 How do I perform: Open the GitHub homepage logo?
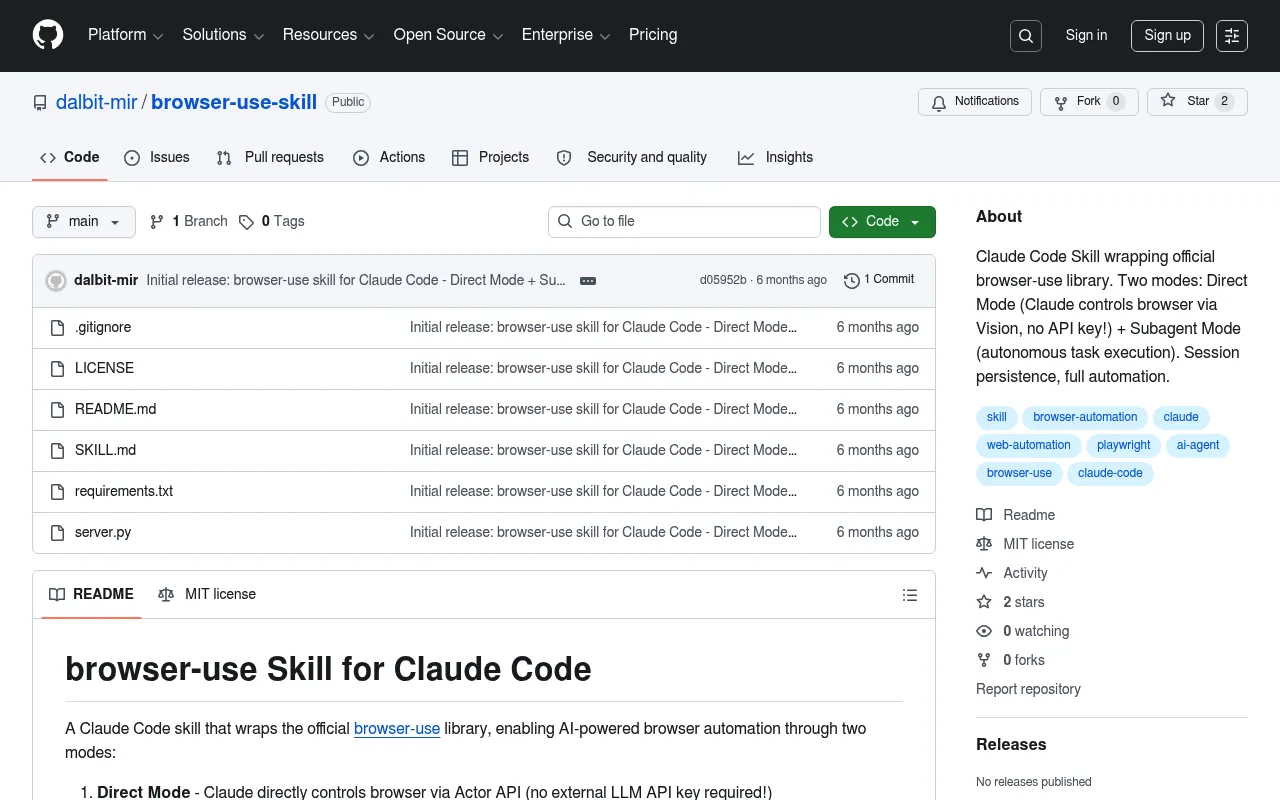coord(48,35)
